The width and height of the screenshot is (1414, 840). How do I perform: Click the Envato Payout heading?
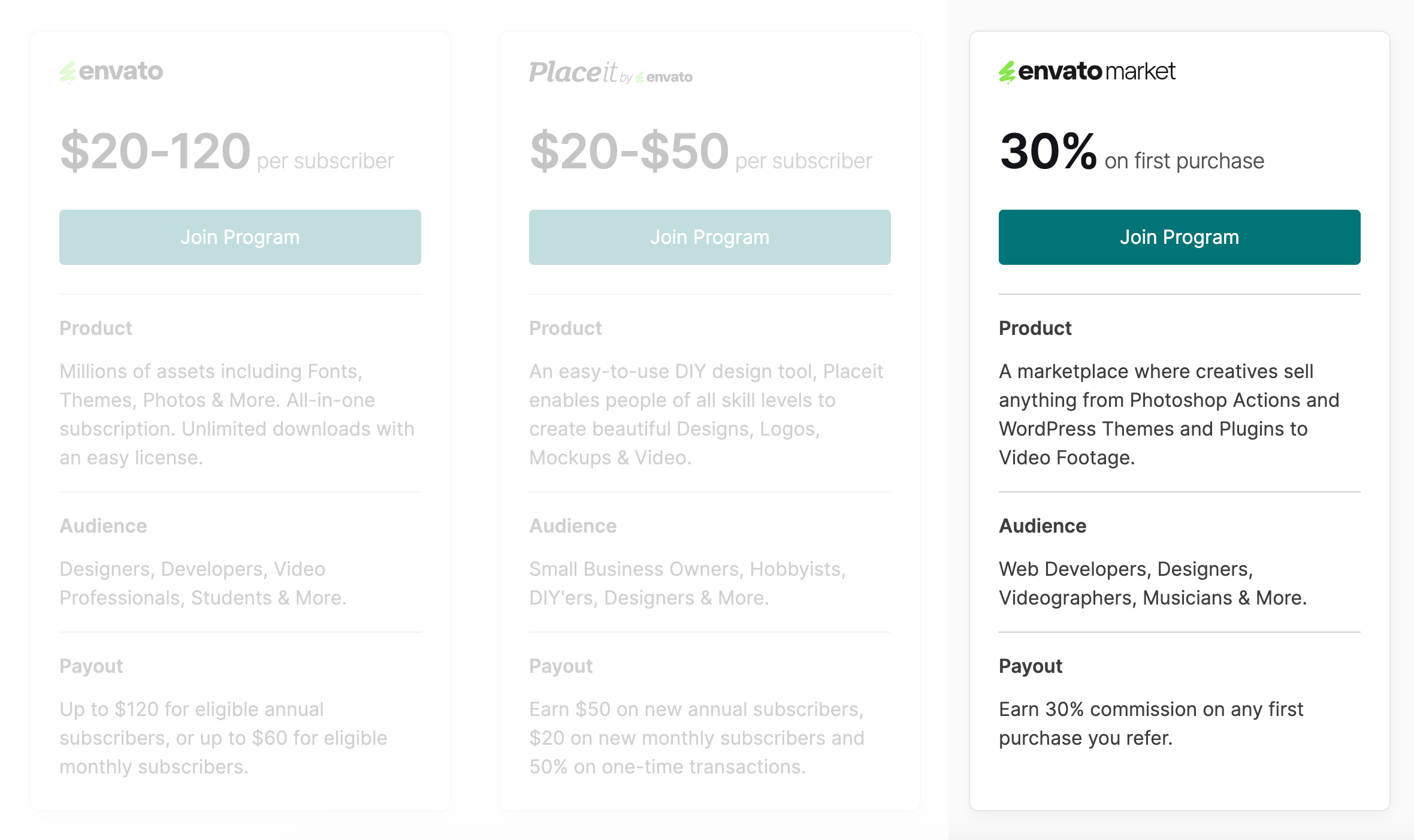tap(91, 665)
